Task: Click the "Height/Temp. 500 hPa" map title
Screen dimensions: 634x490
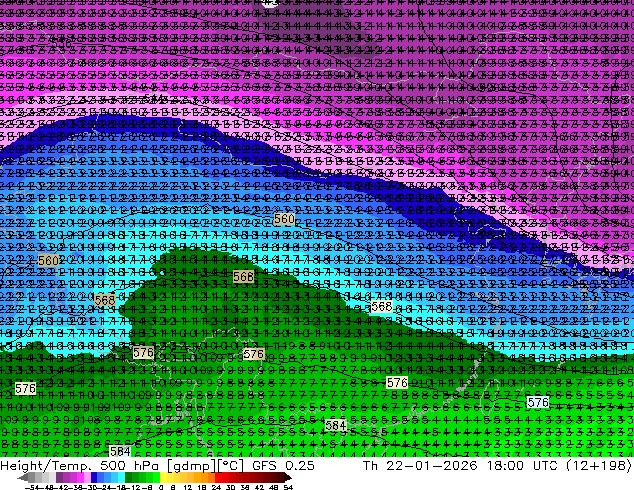Action: 79,465
